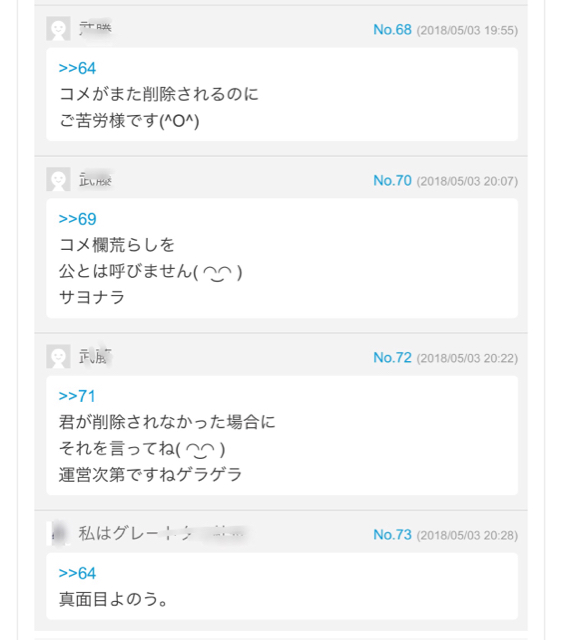
Task: Open the No.68 comment number link
Action: [x=392, y=30]
